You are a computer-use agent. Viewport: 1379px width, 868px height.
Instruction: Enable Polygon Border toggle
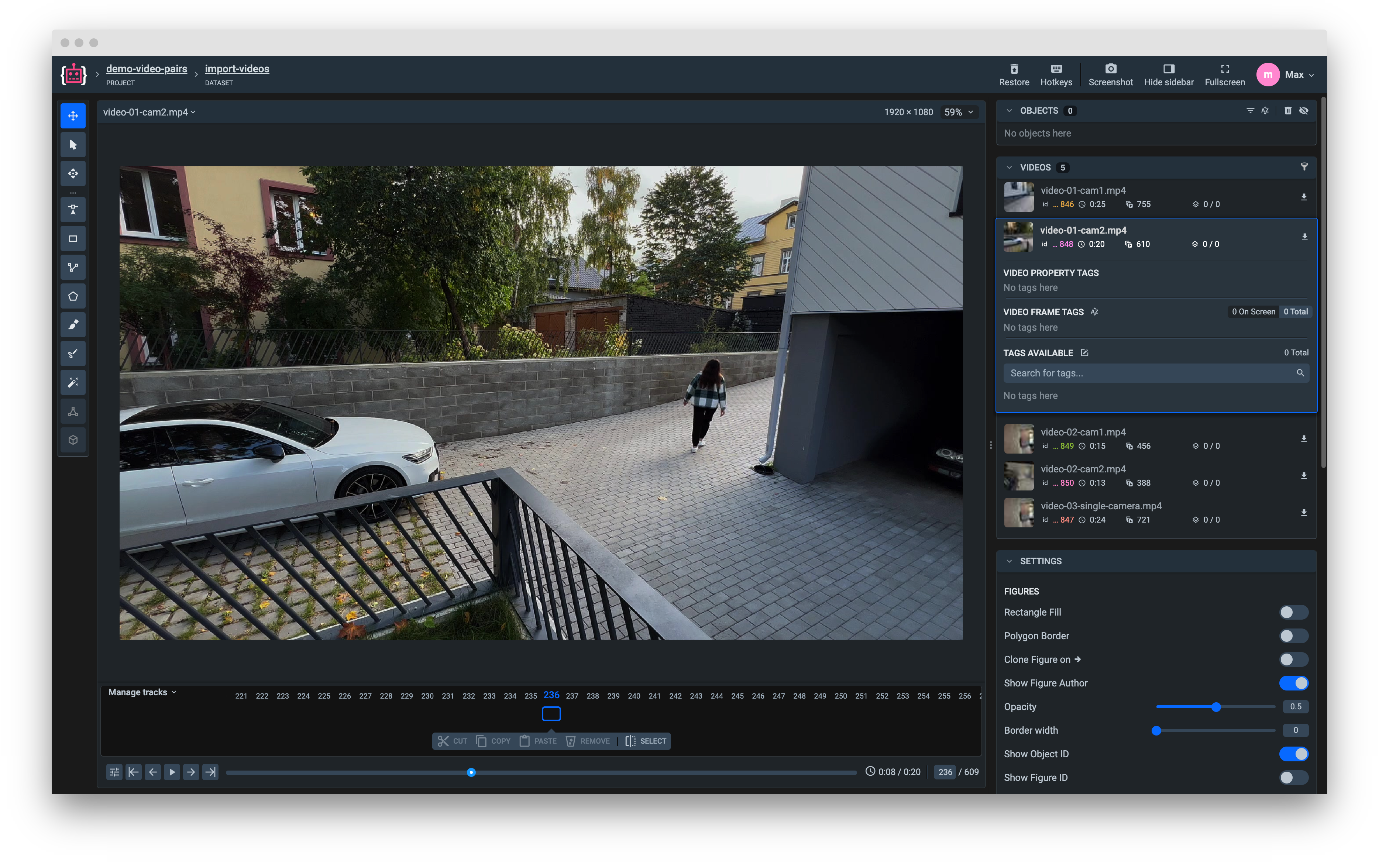[1293, 635]
